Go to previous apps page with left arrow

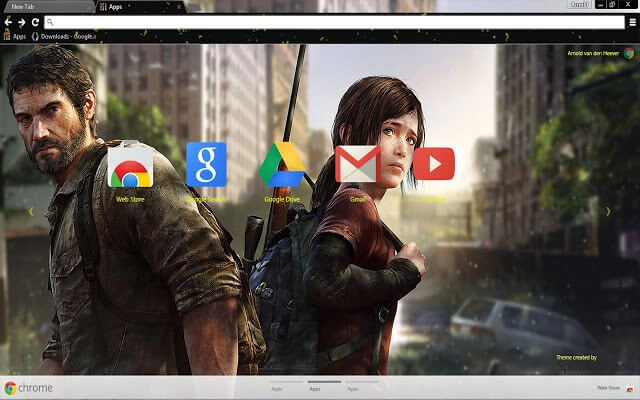31,211
